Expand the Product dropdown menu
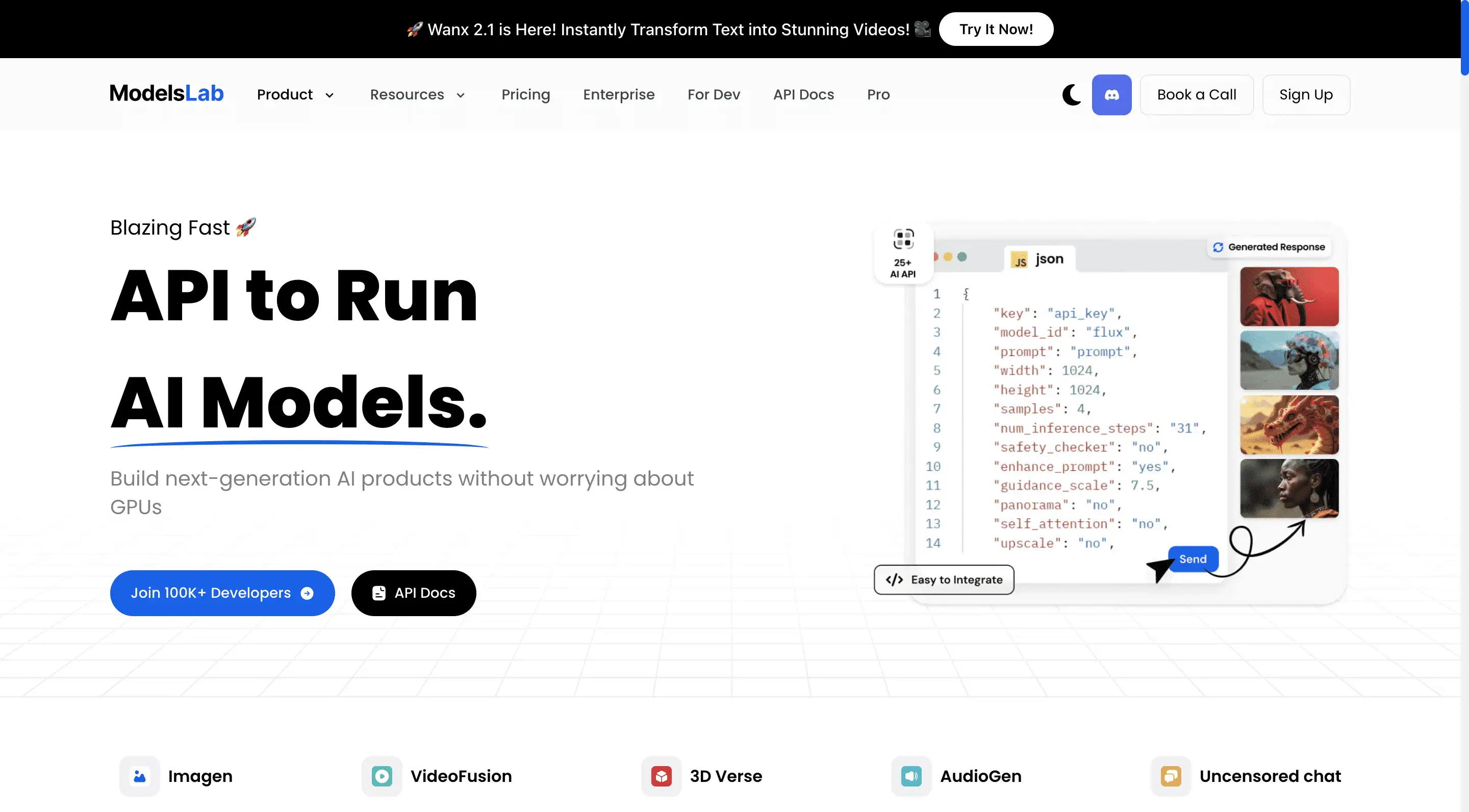 coord(295,95)
